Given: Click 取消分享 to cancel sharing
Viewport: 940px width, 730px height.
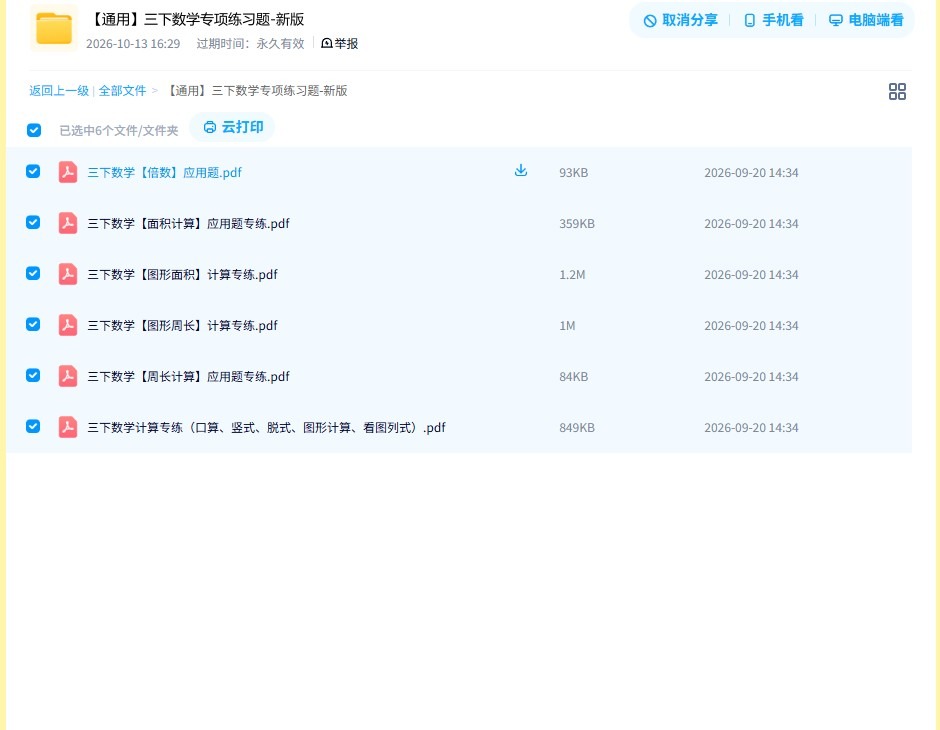Looking at the screenshot, I should tap(680, 20).
